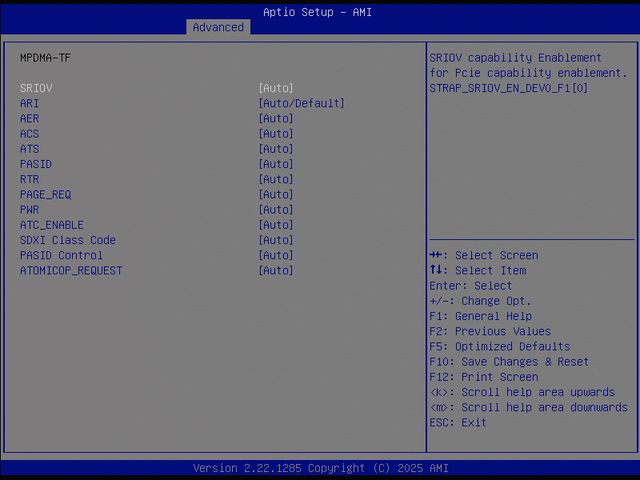Screen dimensions: 640x480
Task: Select the SDXI Class Code label
Action: click(68, 240)
